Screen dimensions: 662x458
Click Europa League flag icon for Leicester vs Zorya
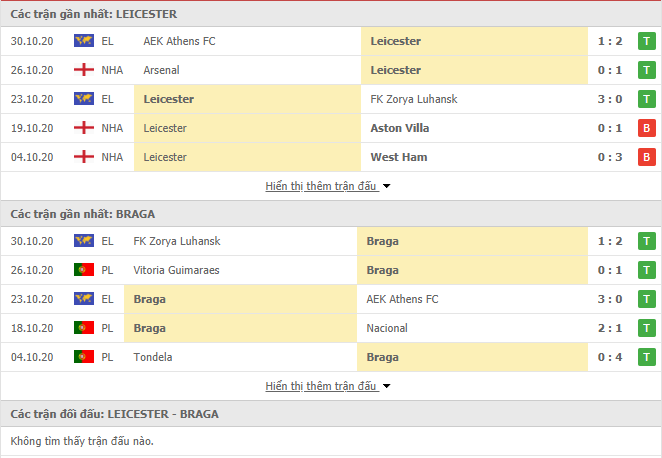point(84,99)
